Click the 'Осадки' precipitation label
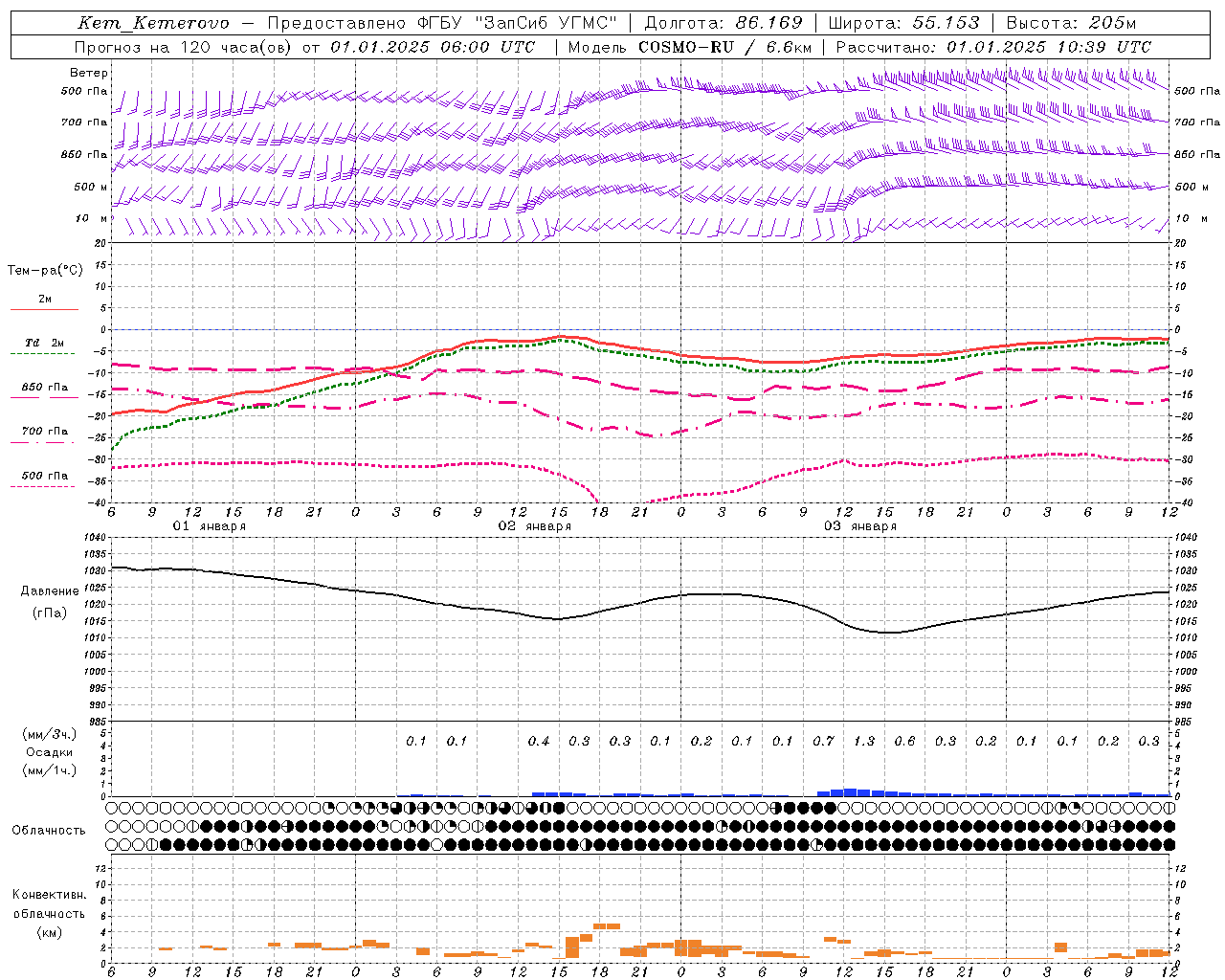 pos(50,752)
